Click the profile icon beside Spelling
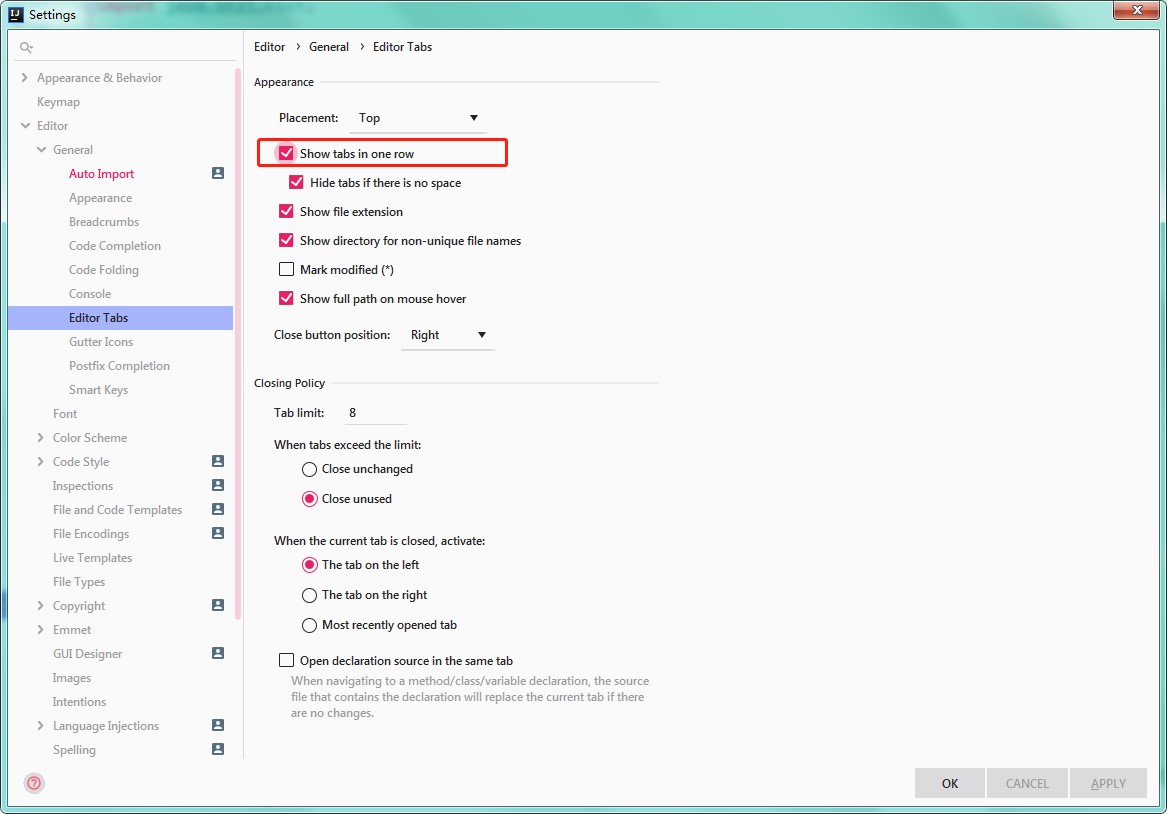 (218, 749)
